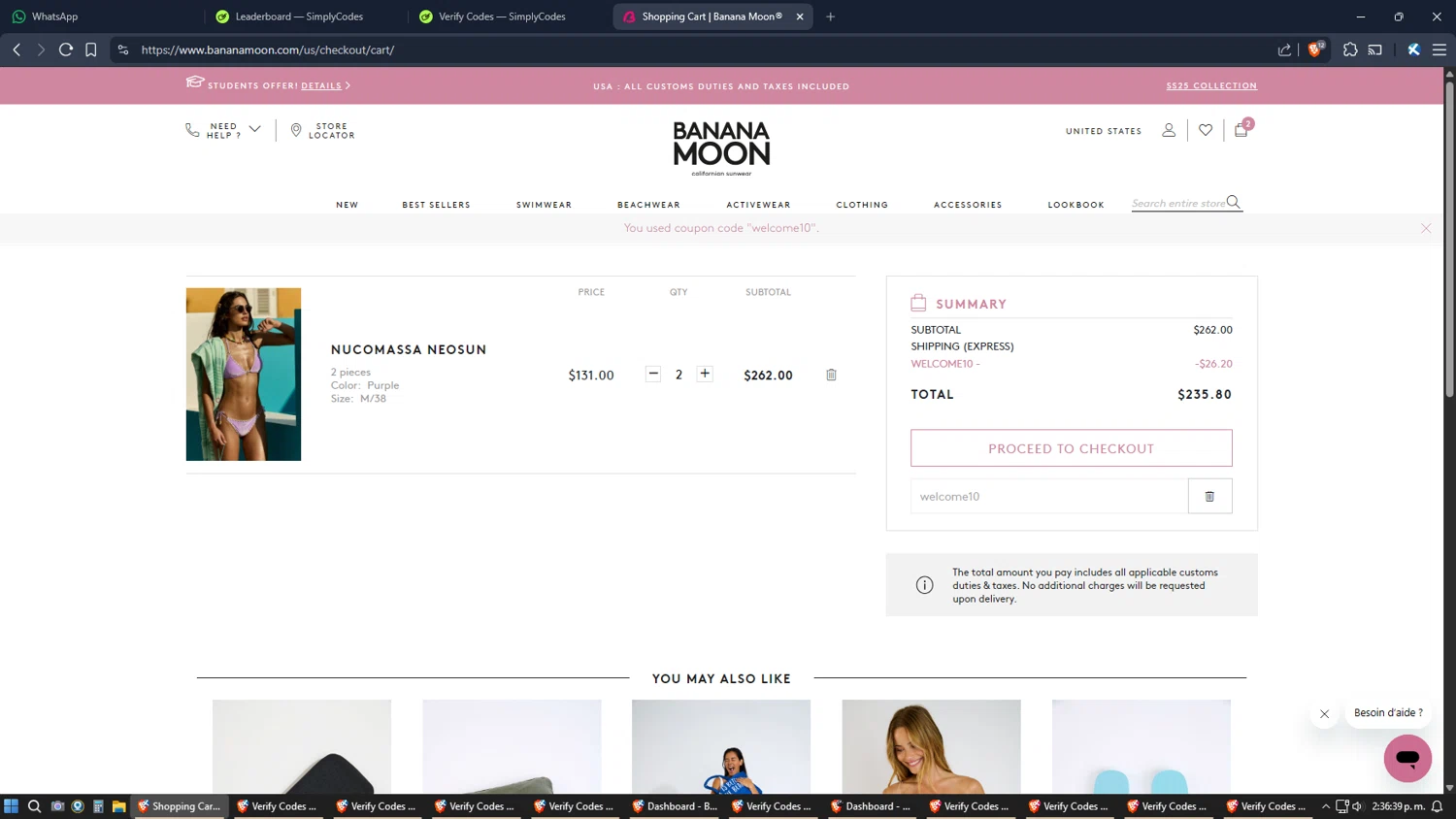Open the Best Sellers menu
This screenshot has width=1456, height=819.
point(437,205)
